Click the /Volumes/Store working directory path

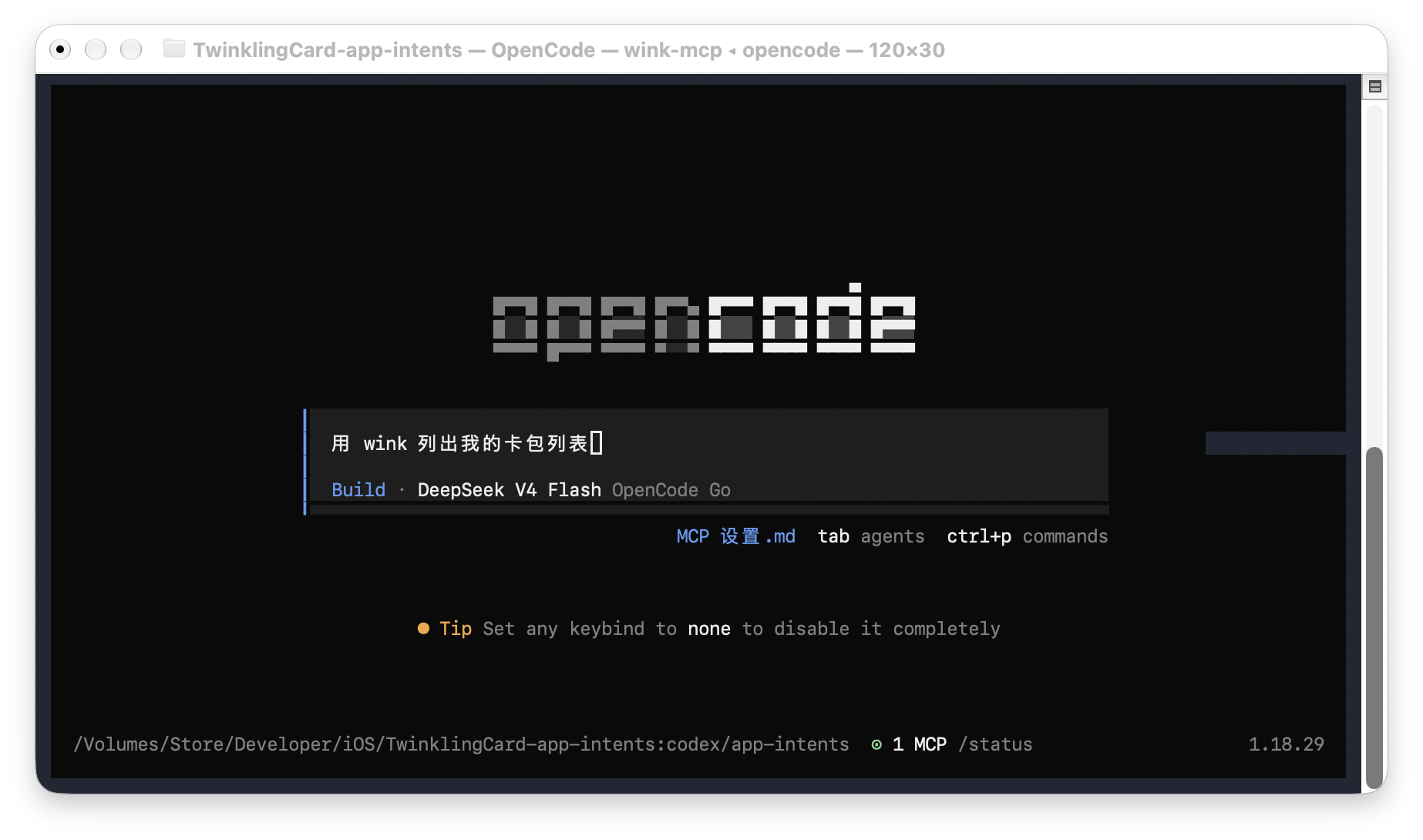pyautogui.click(x=461, y=744)
